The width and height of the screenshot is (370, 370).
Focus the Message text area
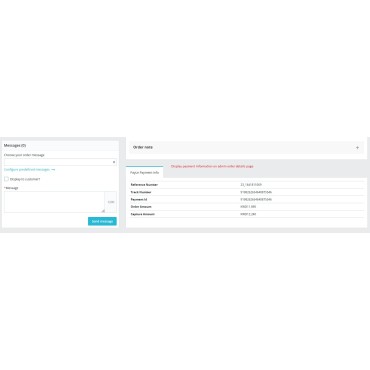pos(54,202)
